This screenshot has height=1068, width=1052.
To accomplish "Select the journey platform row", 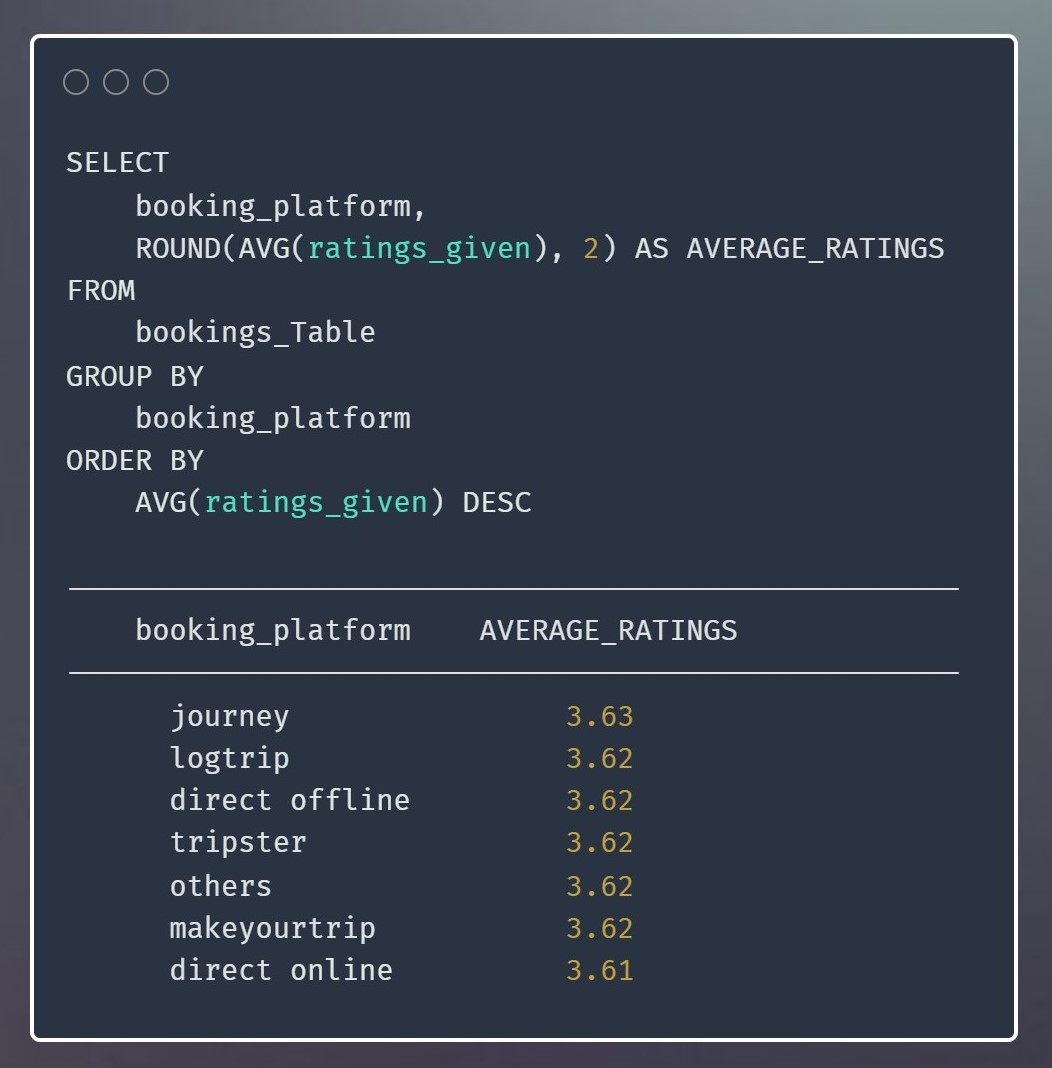I will (229, 717).
